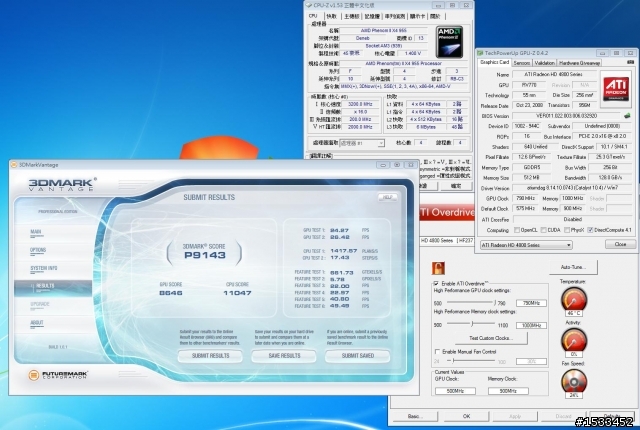
Task: Open UPGRADE in 3DMark Vantage sidebar
Action: [40, 304]
